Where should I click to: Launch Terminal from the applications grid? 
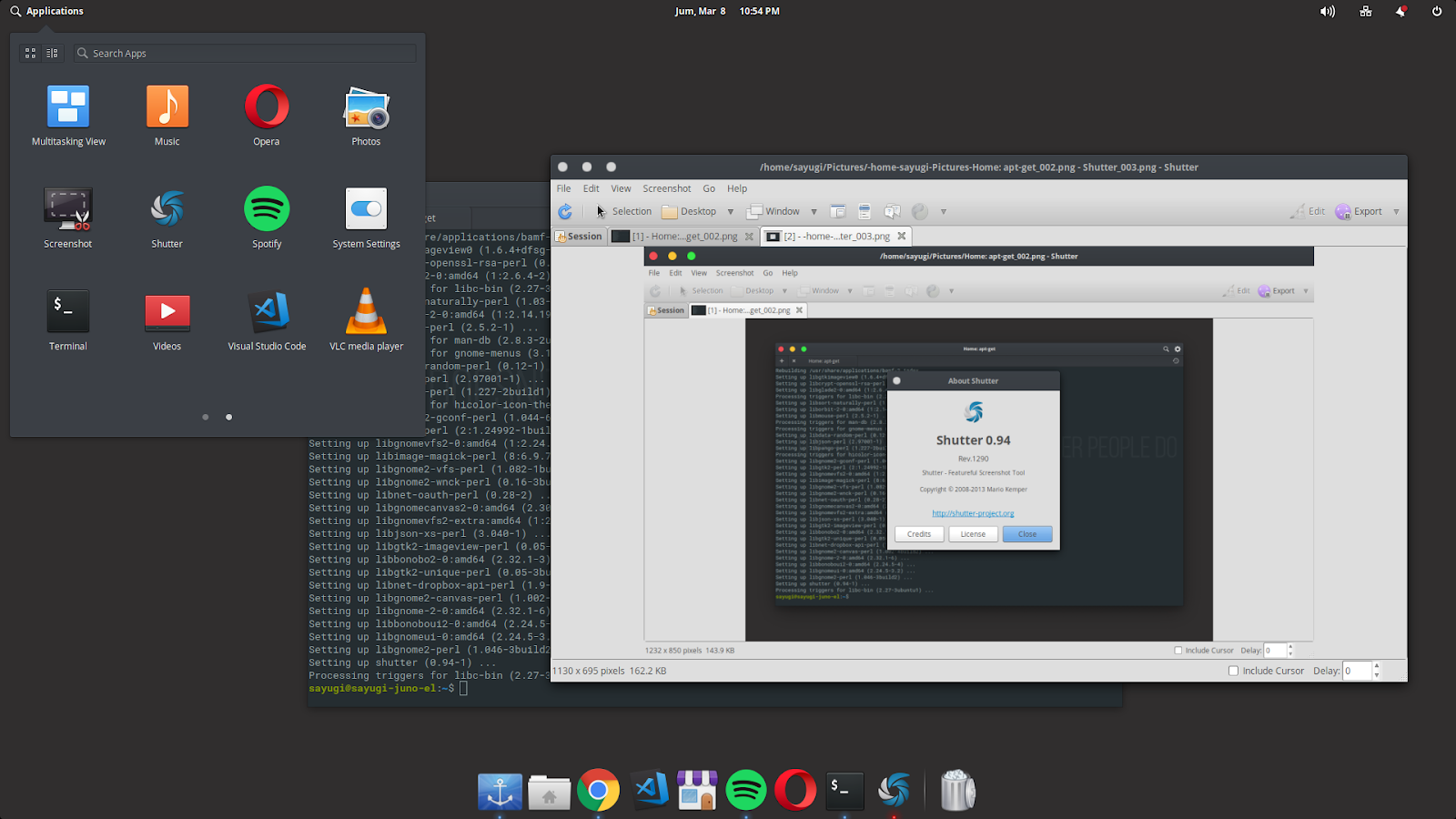click(x=68, y=320)
